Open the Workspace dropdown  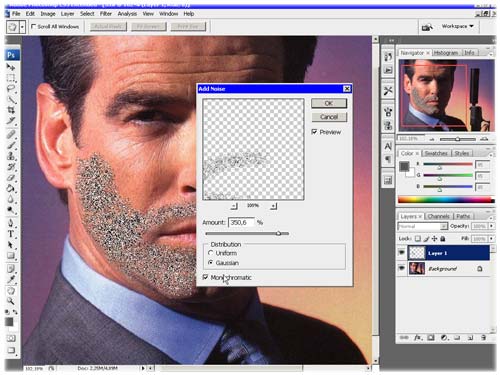(x=457, y=26)
